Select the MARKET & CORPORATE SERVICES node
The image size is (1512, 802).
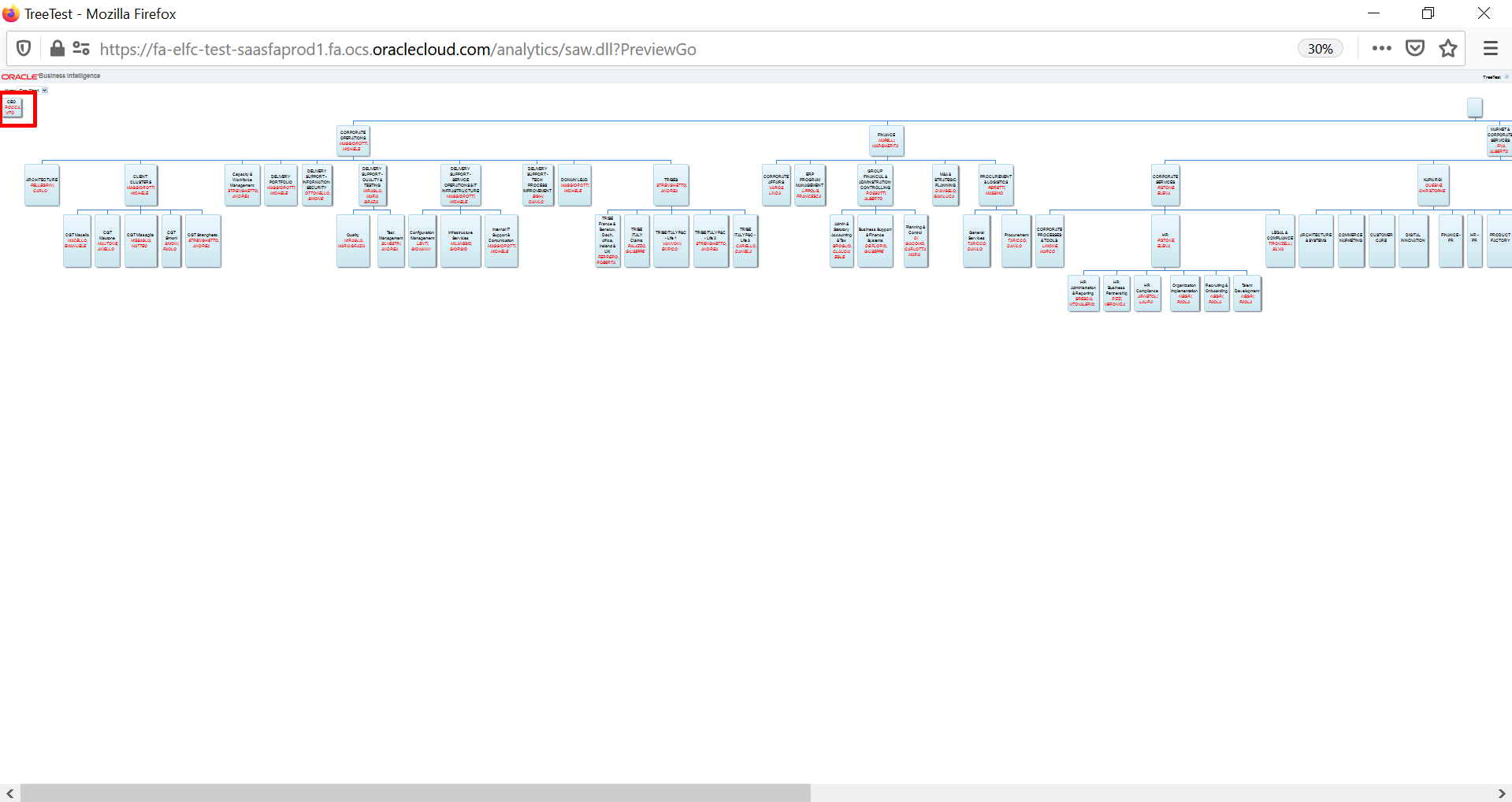[1501, 140]
